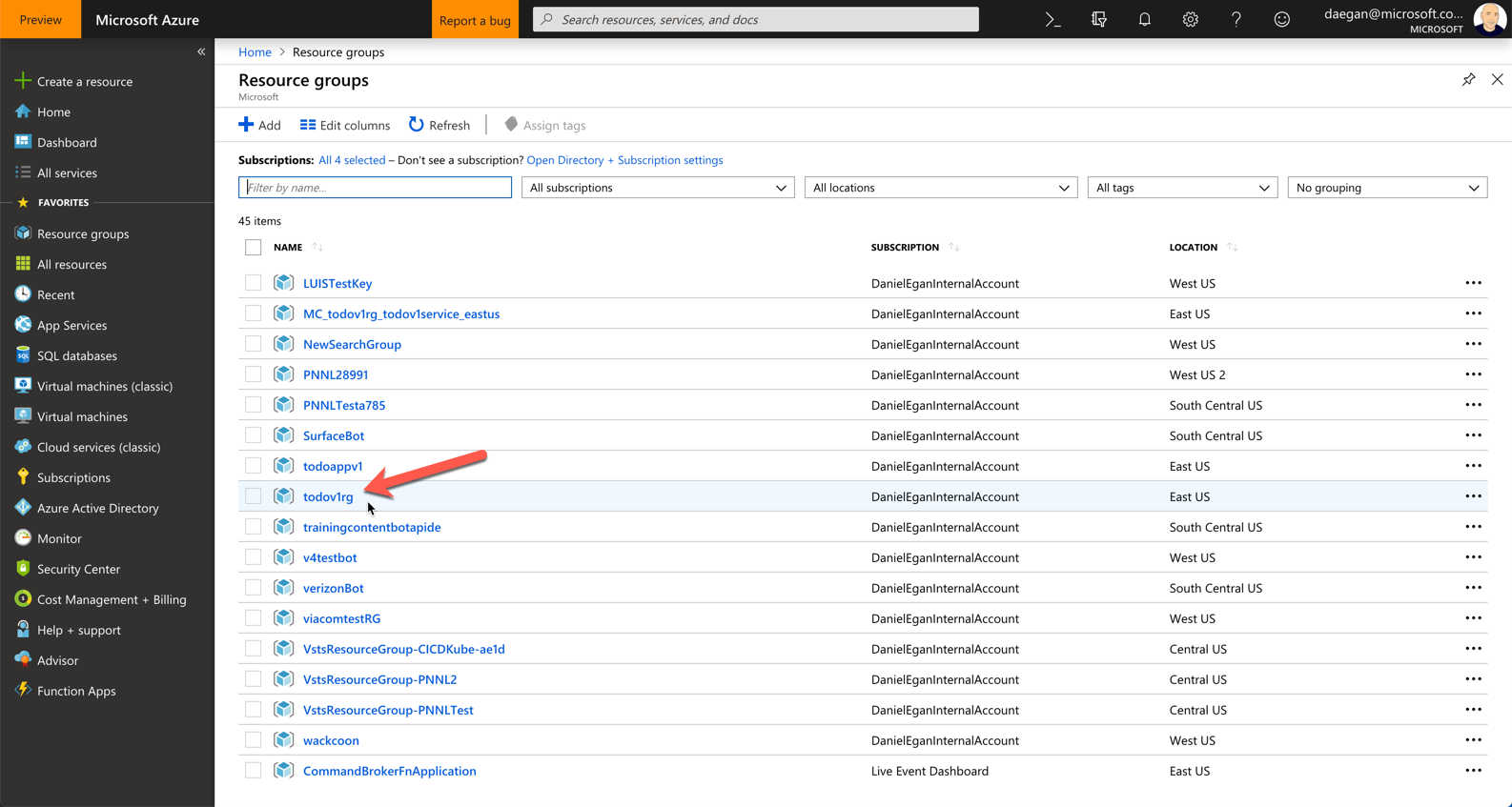Image resolution: width=1512 pixels, height=807 pixels.
Task: Check the wackcoon row checkbox
Action: pyautogui.click(x=253, y=740)
